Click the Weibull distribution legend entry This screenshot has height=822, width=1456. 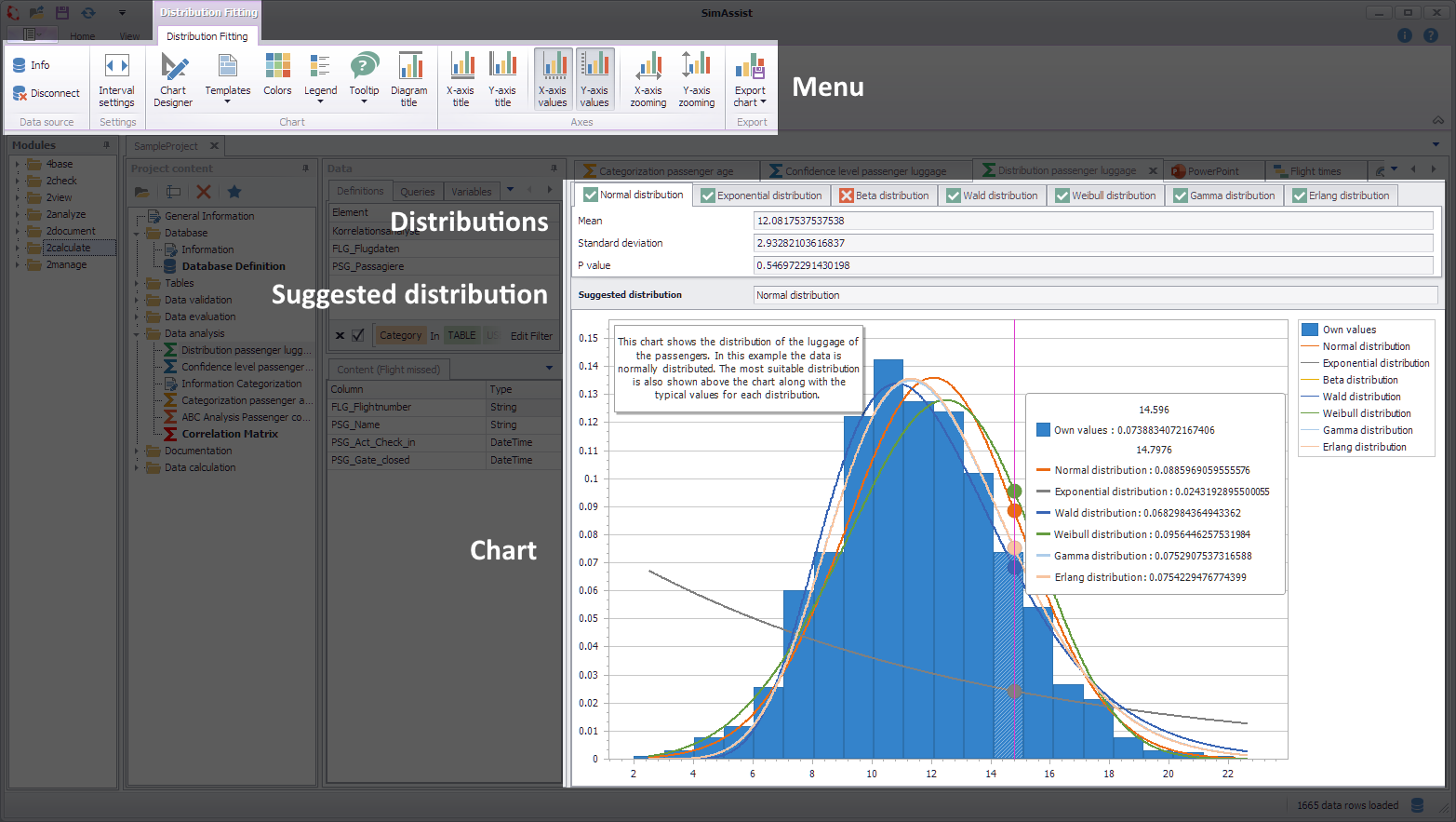pos(1367,413)
